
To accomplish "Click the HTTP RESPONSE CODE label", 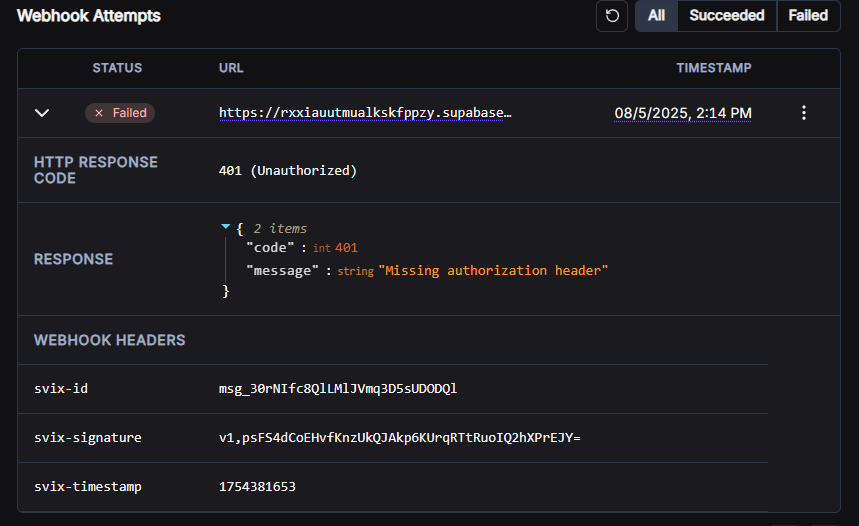I will point(96,170).
